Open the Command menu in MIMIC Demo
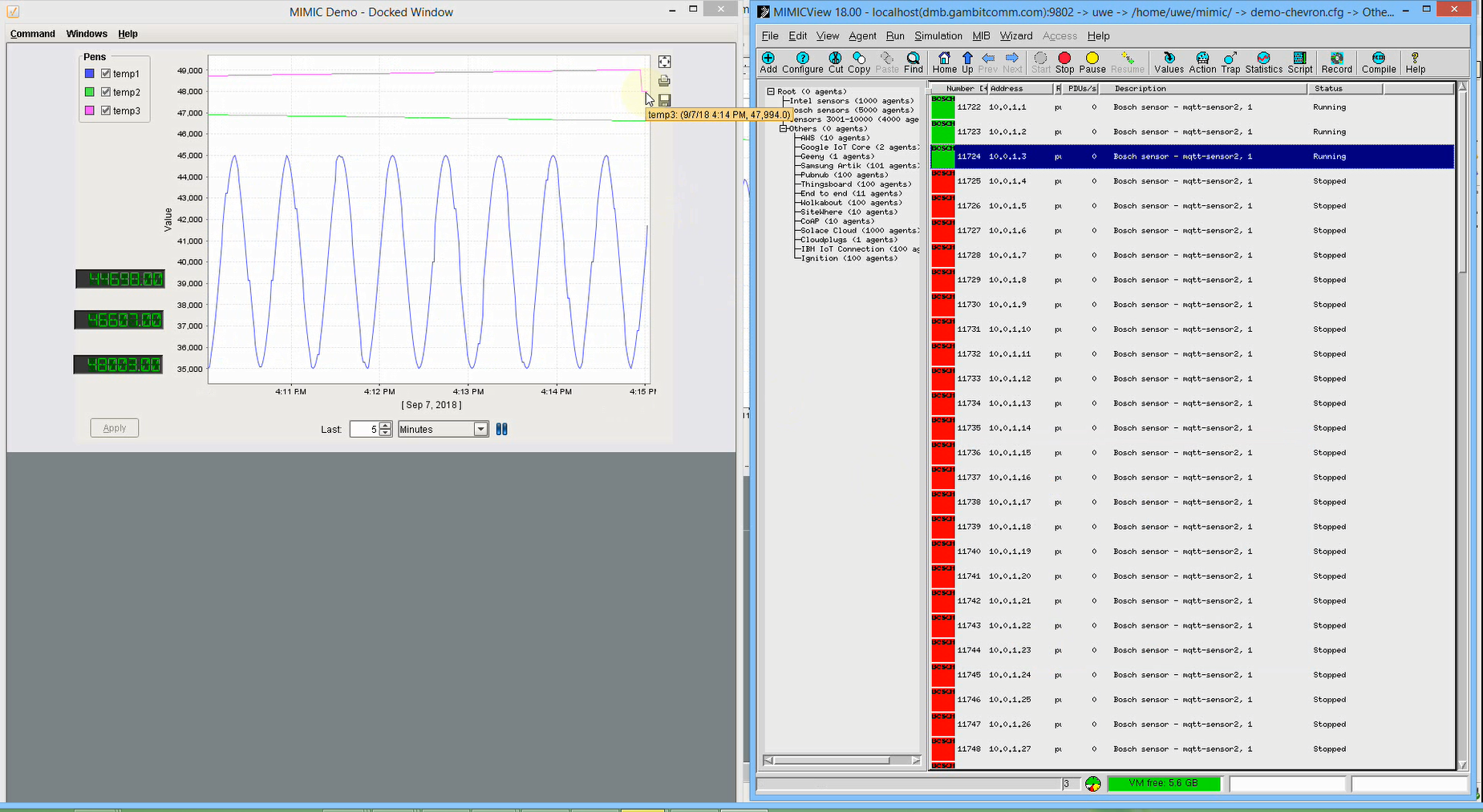 click(x=33, y=34)
